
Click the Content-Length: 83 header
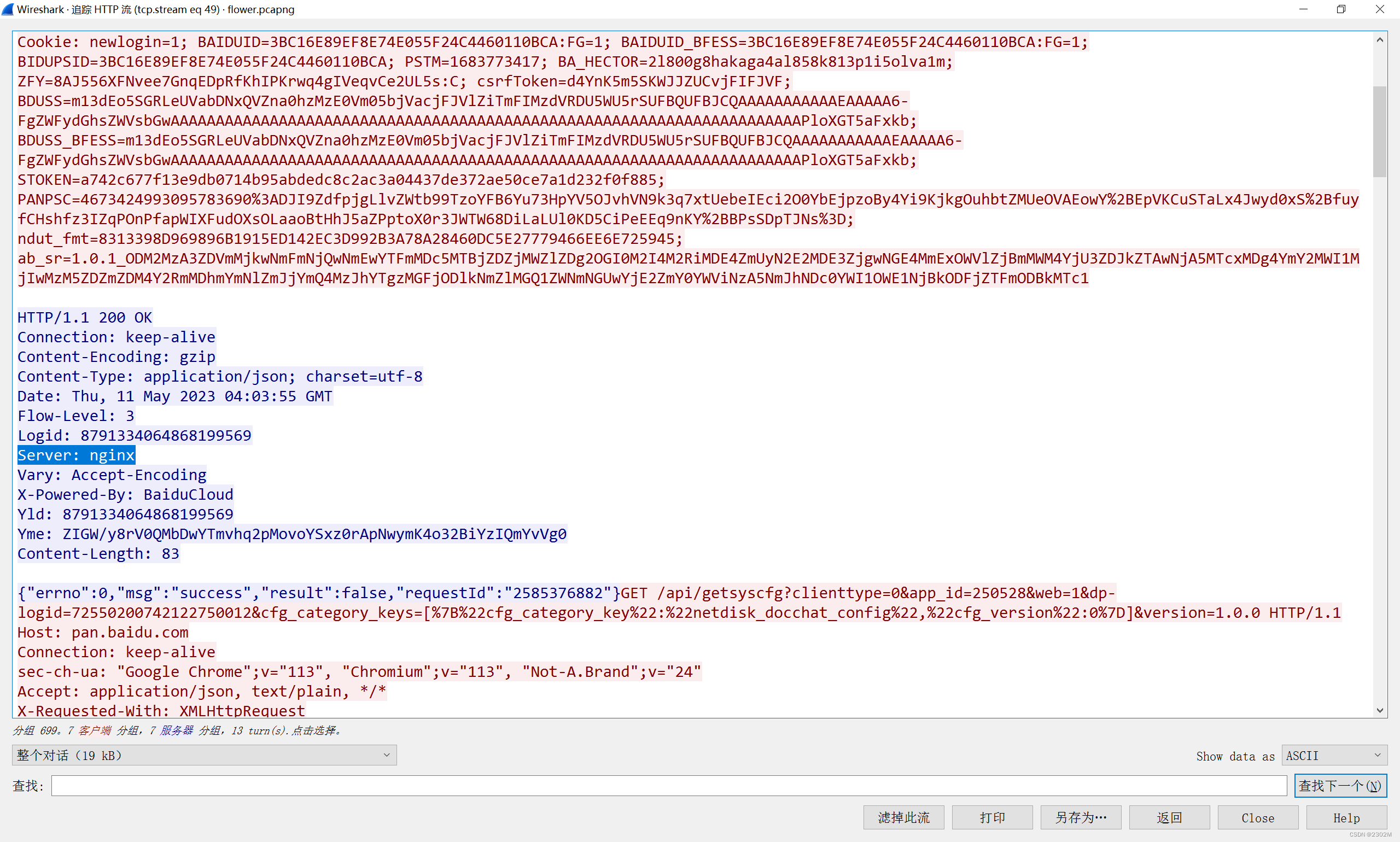pos(98,554)
